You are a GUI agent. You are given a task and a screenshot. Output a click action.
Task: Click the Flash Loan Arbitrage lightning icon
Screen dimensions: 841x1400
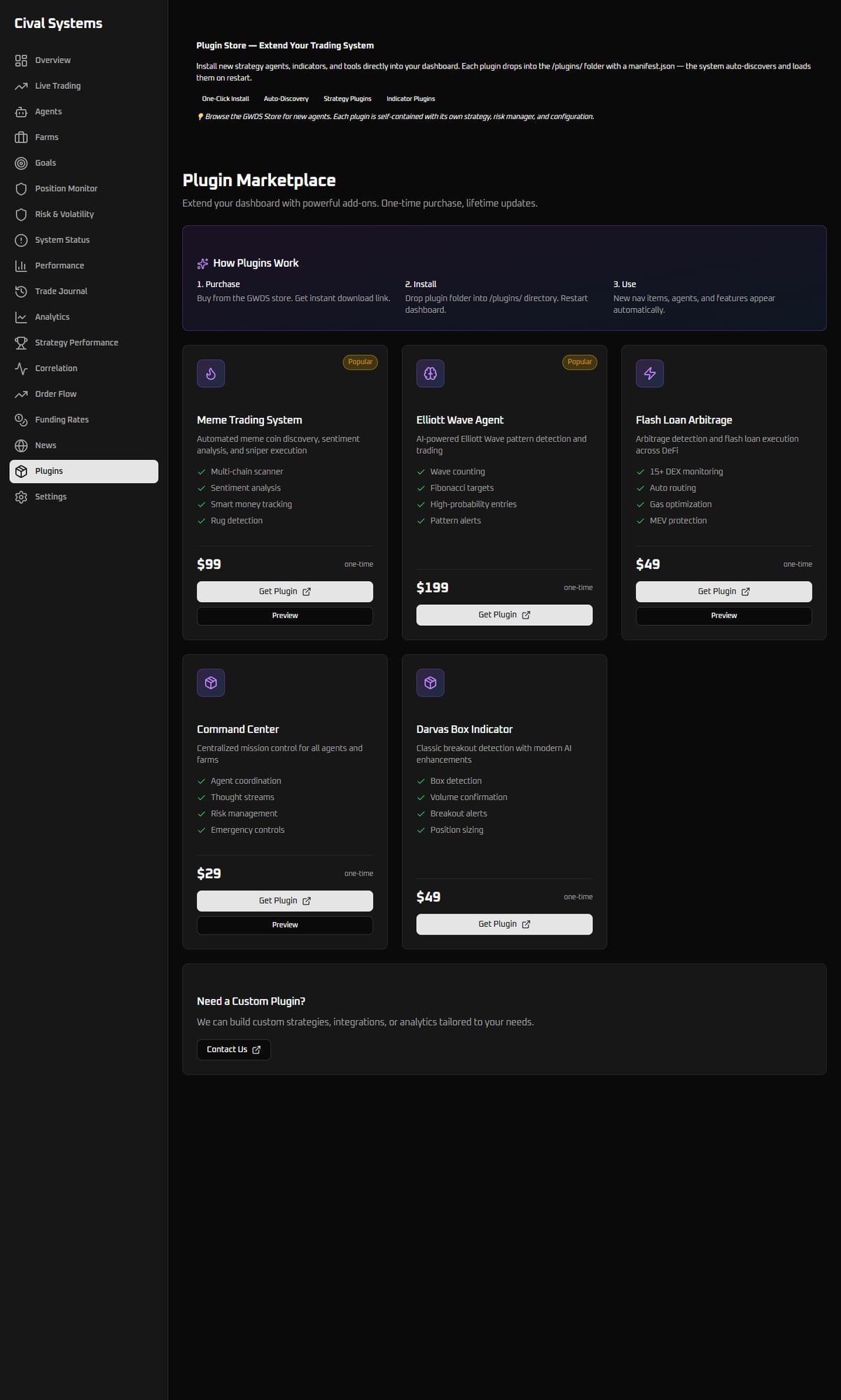650,374
